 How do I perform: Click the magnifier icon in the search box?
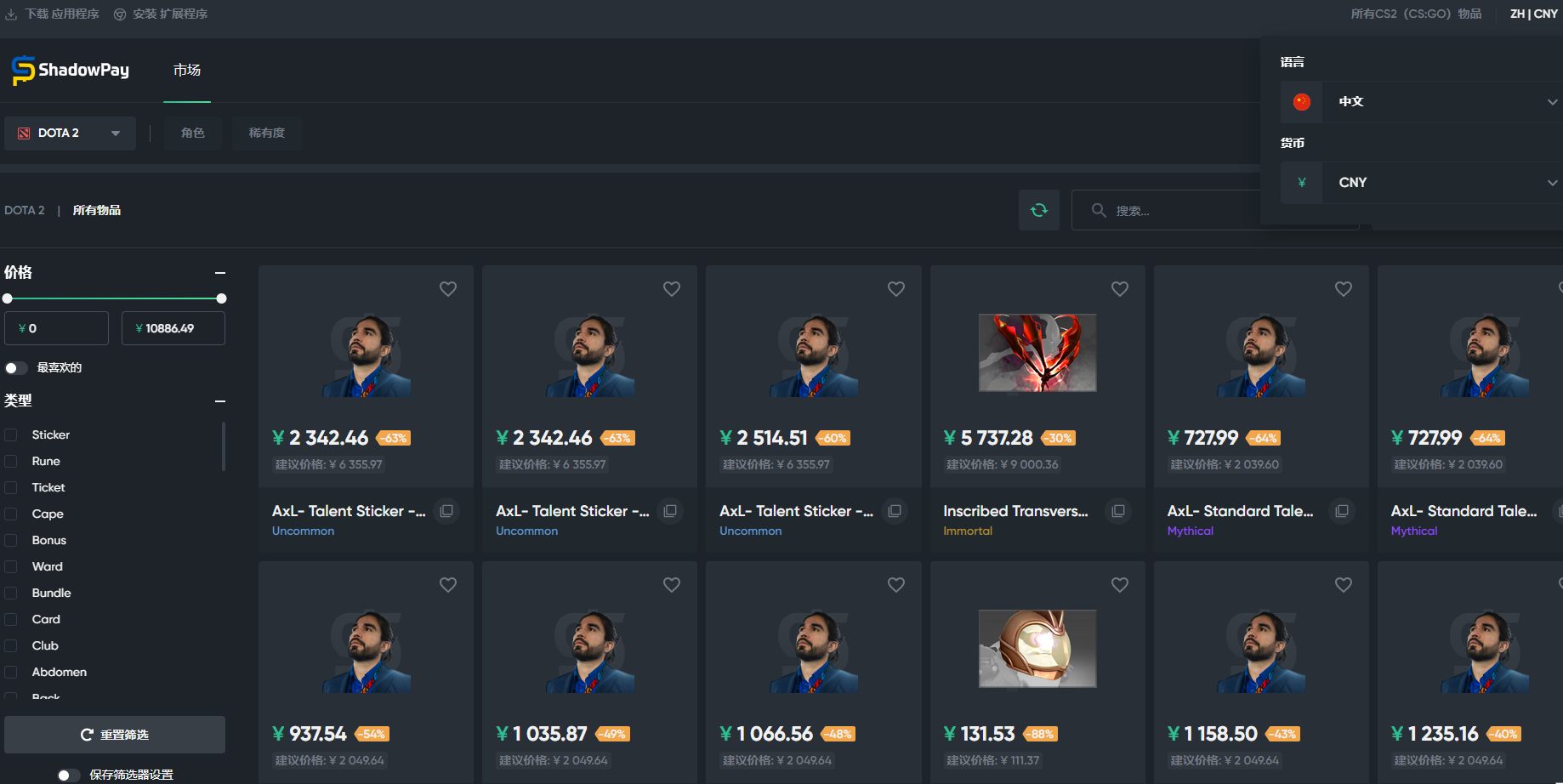(1099, 210)
